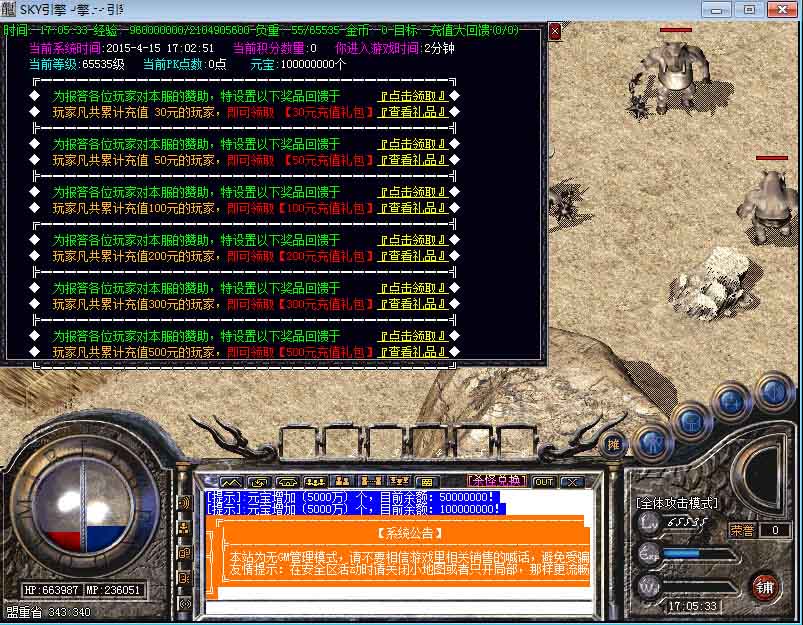Click 查看礼品 for the 100元 gift pack
The image size is (803, 625).
(413, 208)
